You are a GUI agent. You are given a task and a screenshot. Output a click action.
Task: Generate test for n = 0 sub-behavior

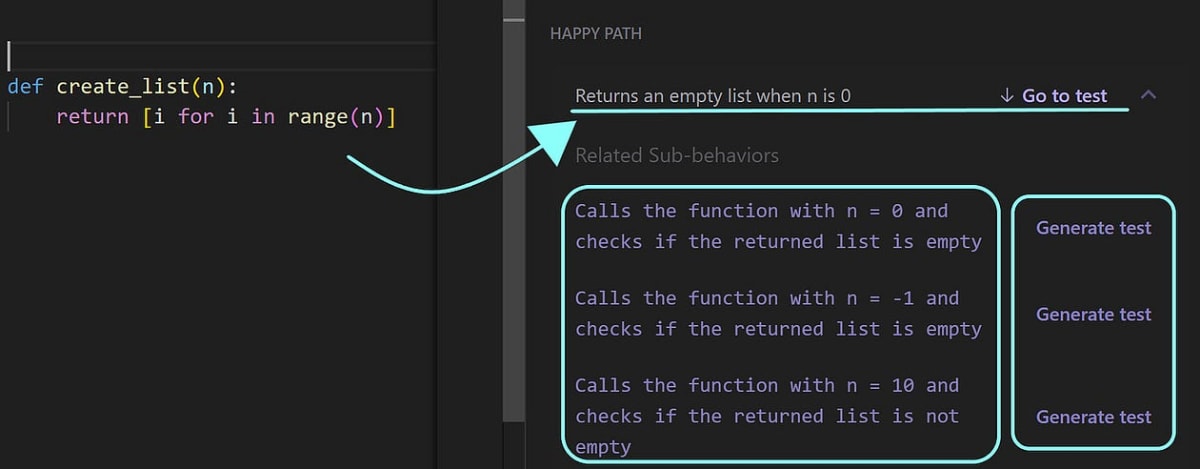click(1093, 228)
